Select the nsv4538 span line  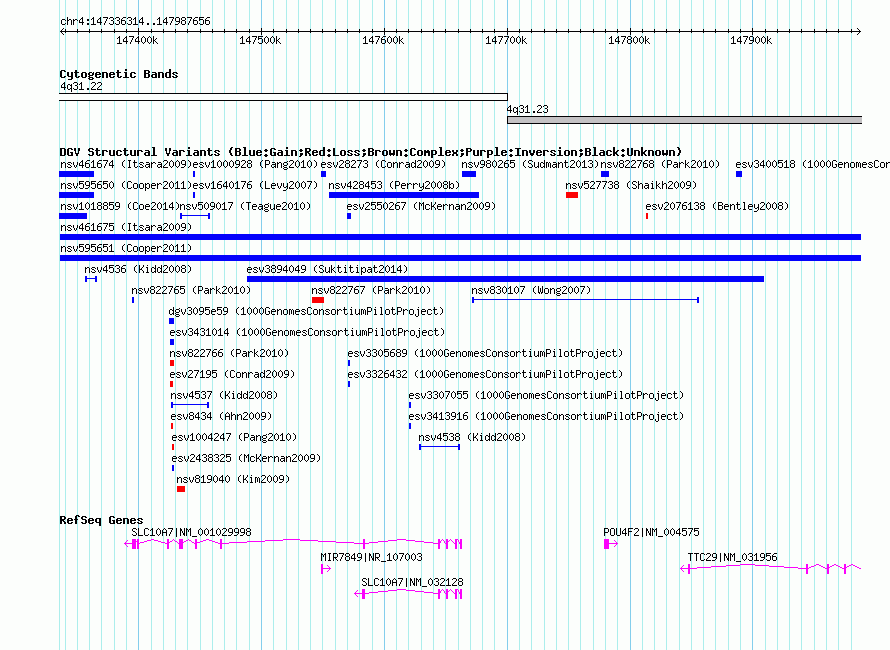point(439,447)
